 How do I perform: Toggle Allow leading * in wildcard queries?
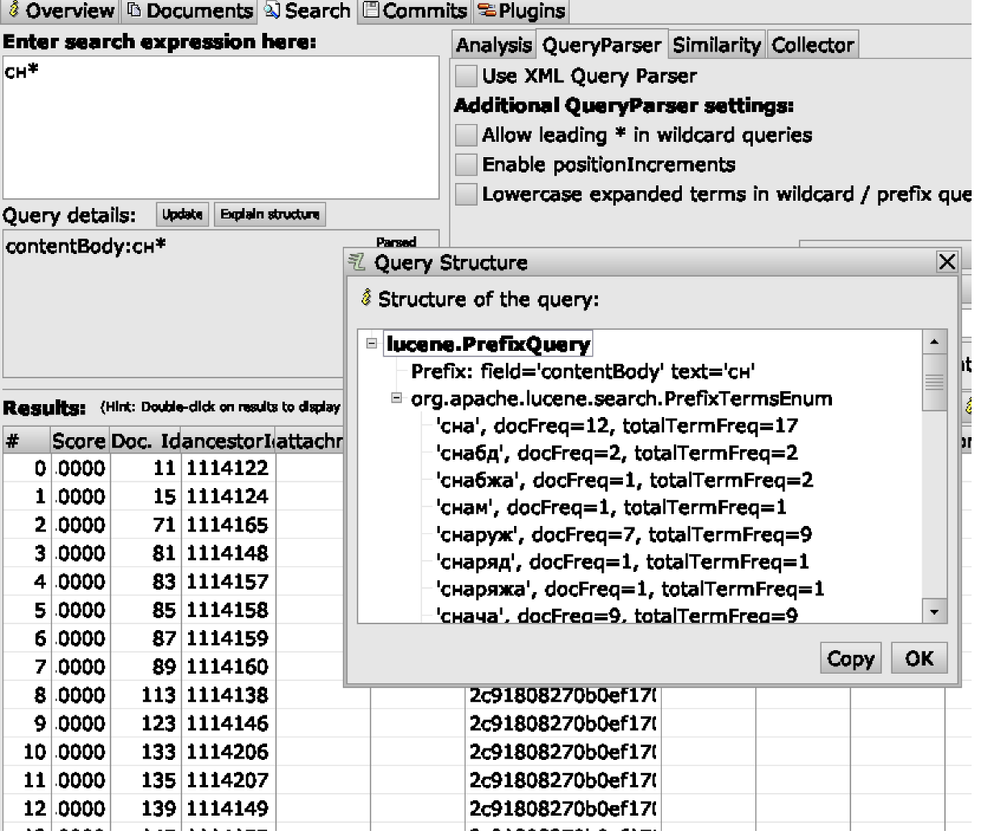[x=466, y=135]
